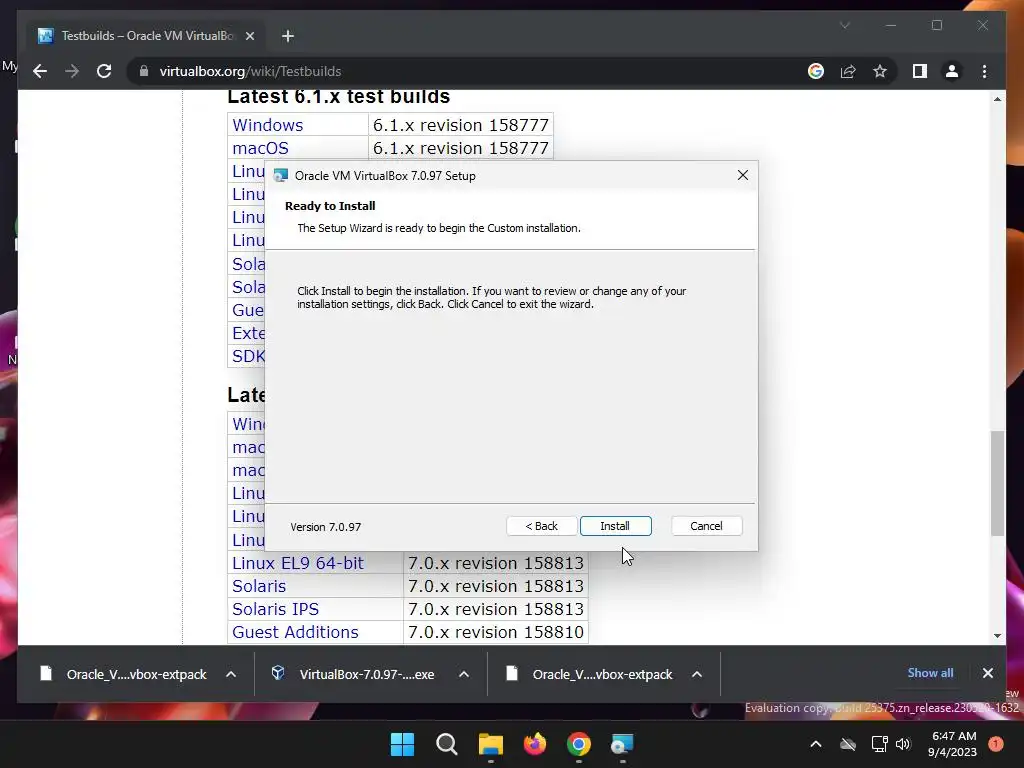1024x768 pixels.
Task: Select the Testbuilds – Oracle VM VirtualBox tab
Action: click(x=146, y=36)
